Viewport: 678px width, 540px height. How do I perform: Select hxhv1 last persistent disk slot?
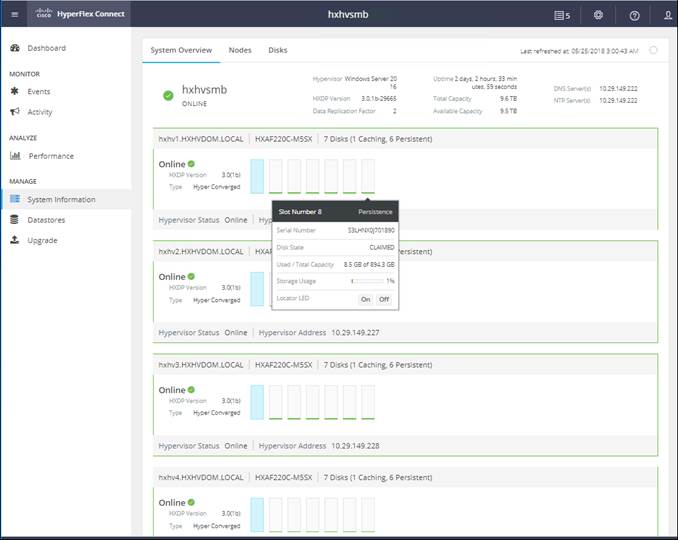(x=368, y=176)
